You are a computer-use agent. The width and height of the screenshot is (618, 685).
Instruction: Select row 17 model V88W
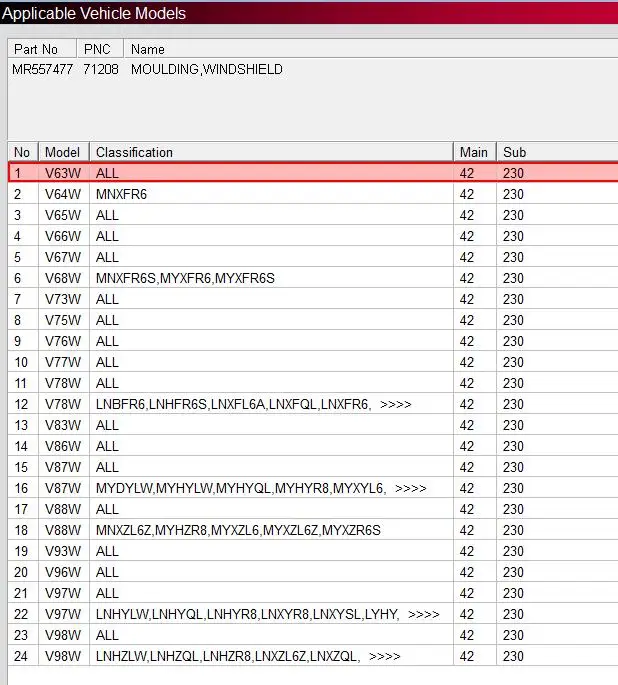(x=63, y=509)
